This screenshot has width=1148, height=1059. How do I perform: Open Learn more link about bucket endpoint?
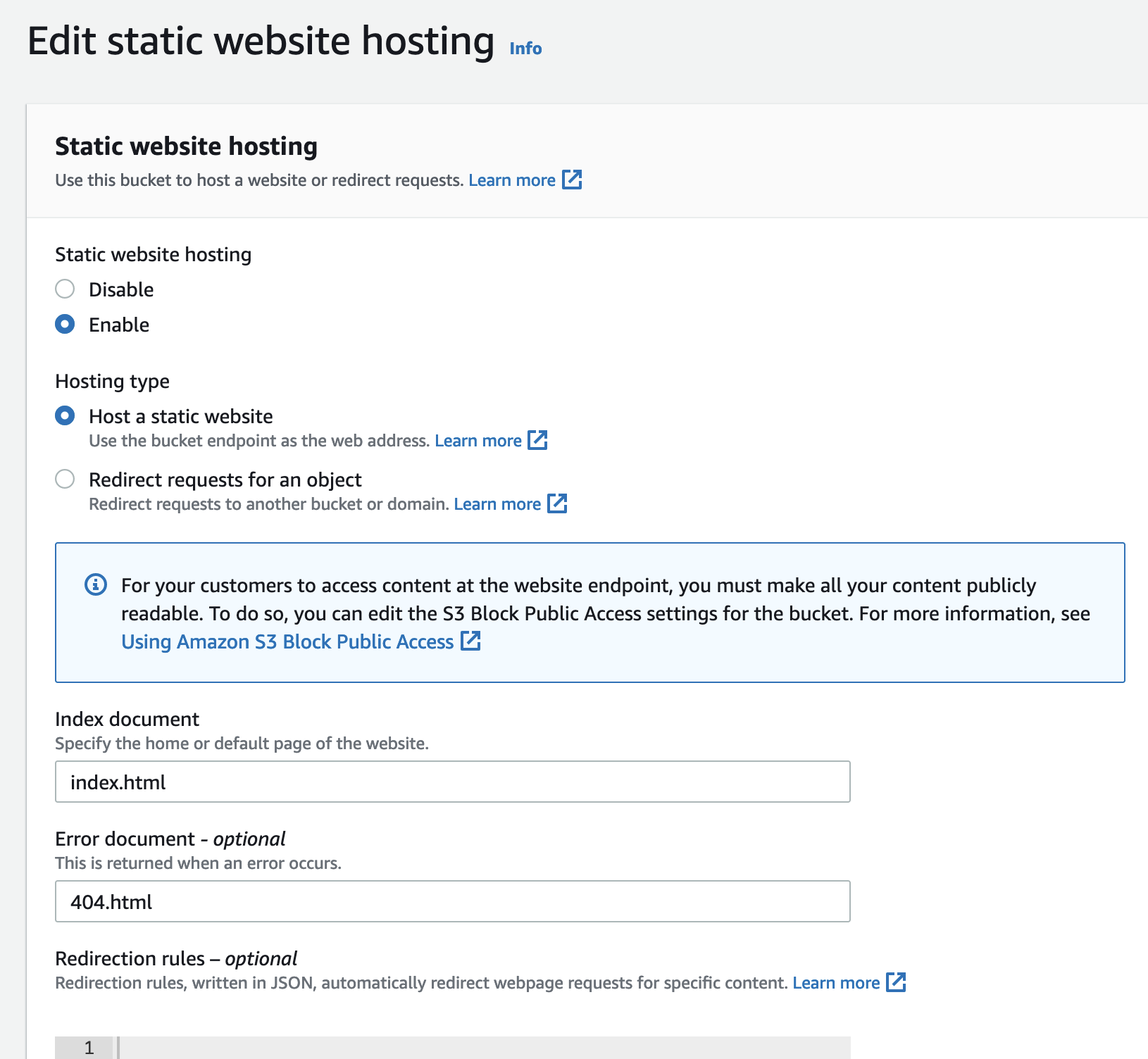(x=478, y=441)
